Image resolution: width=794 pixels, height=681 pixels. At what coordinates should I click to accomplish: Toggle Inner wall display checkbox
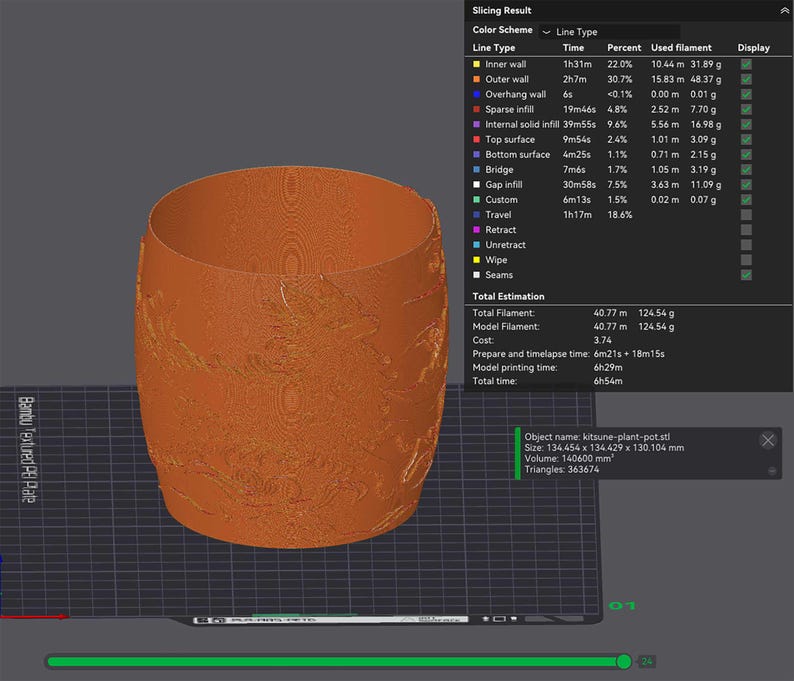pyautogui.click(x=746, y=64)
